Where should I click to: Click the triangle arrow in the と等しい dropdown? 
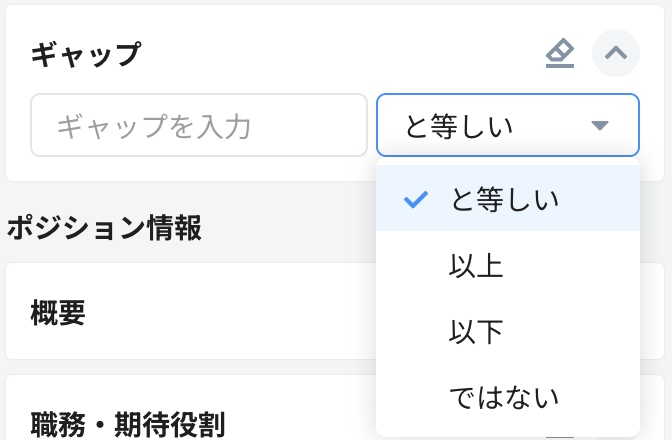pyautogui.click(x=599, y=126)
